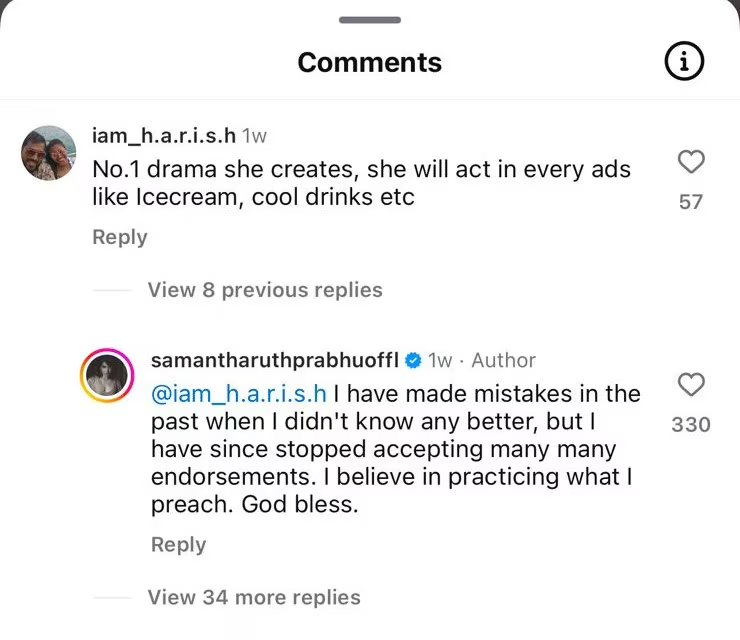This screenshot has height=640, width=740.
Task: Grab the sheet drag handle bar
Action: point(370,20)
